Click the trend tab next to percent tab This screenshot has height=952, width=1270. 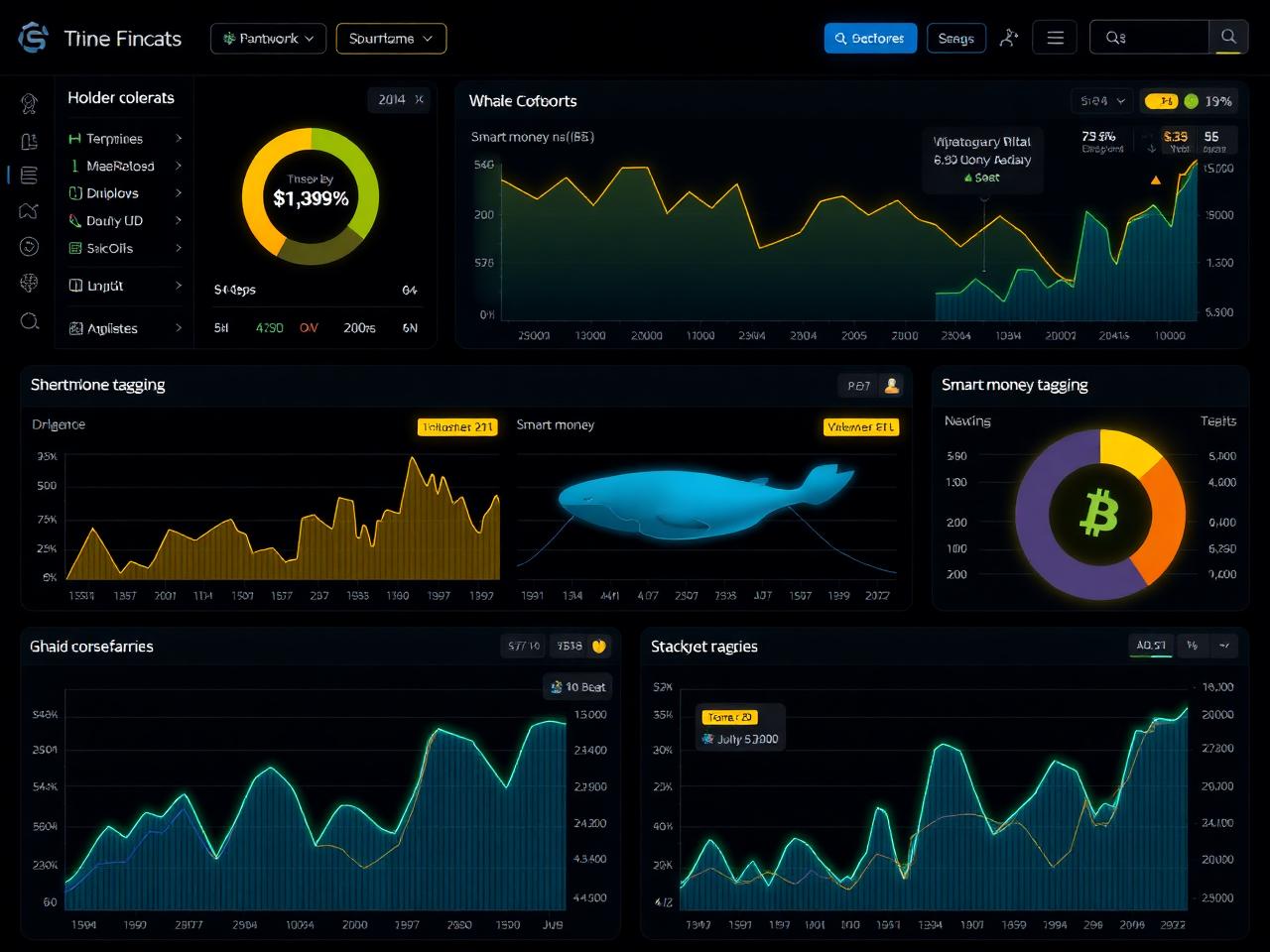pyautogui.click(x=1224, y=645)
